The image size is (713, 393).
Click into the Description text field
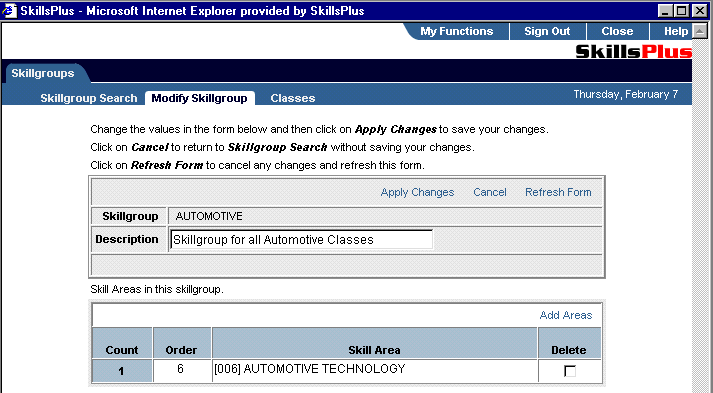coord(301,240)
